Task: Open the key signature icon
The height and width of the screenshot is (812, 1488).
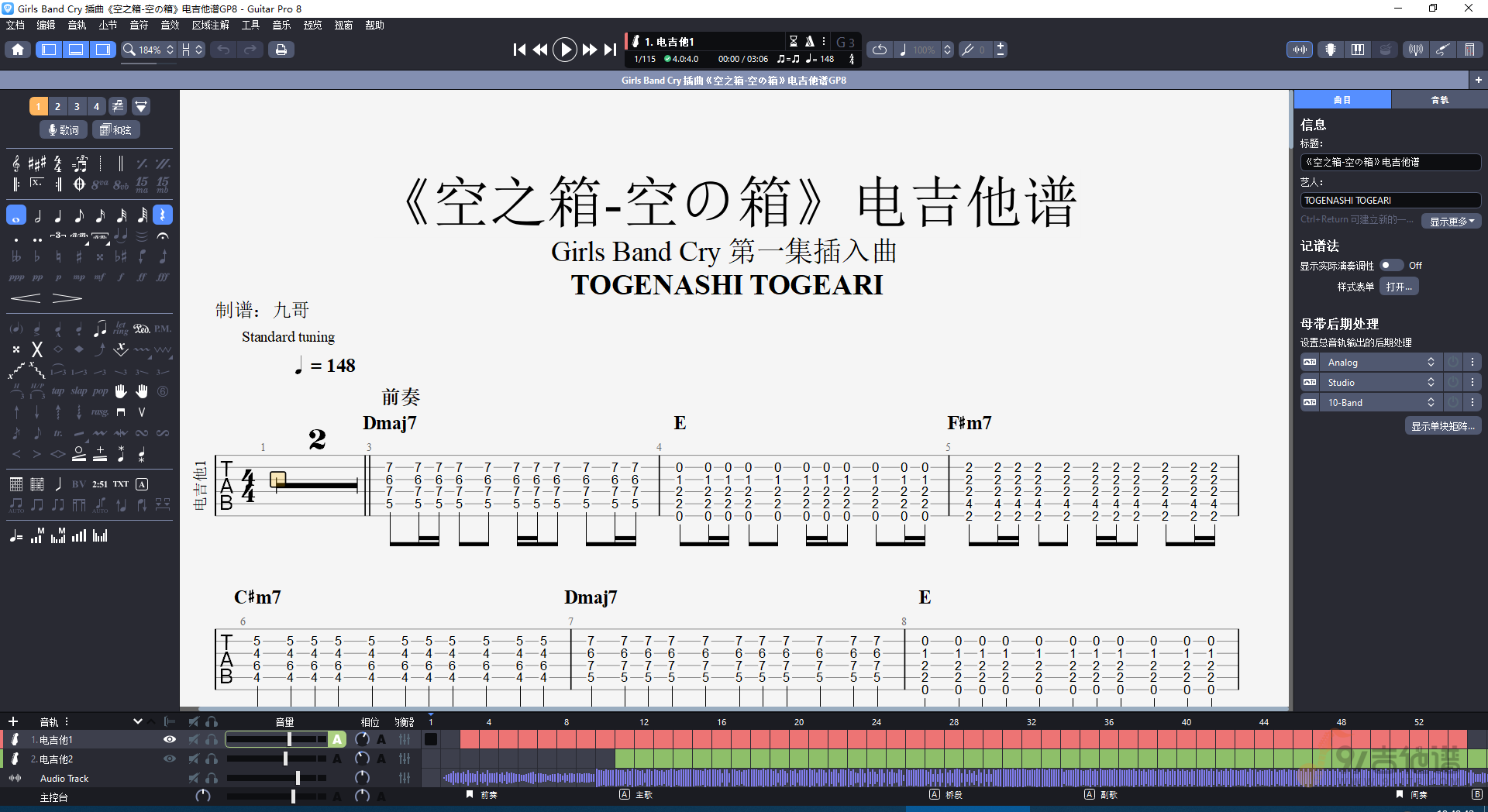Action: click(x=37, y=163)
